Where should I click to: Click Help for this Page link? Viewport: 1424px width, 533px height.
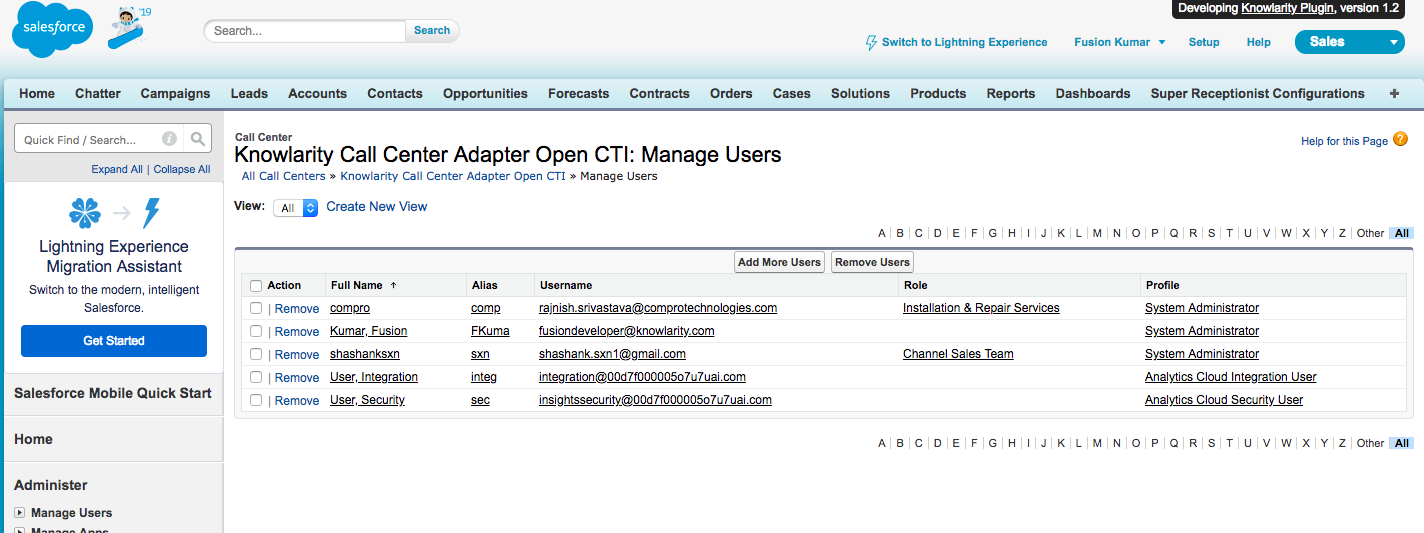(1344, 141)
